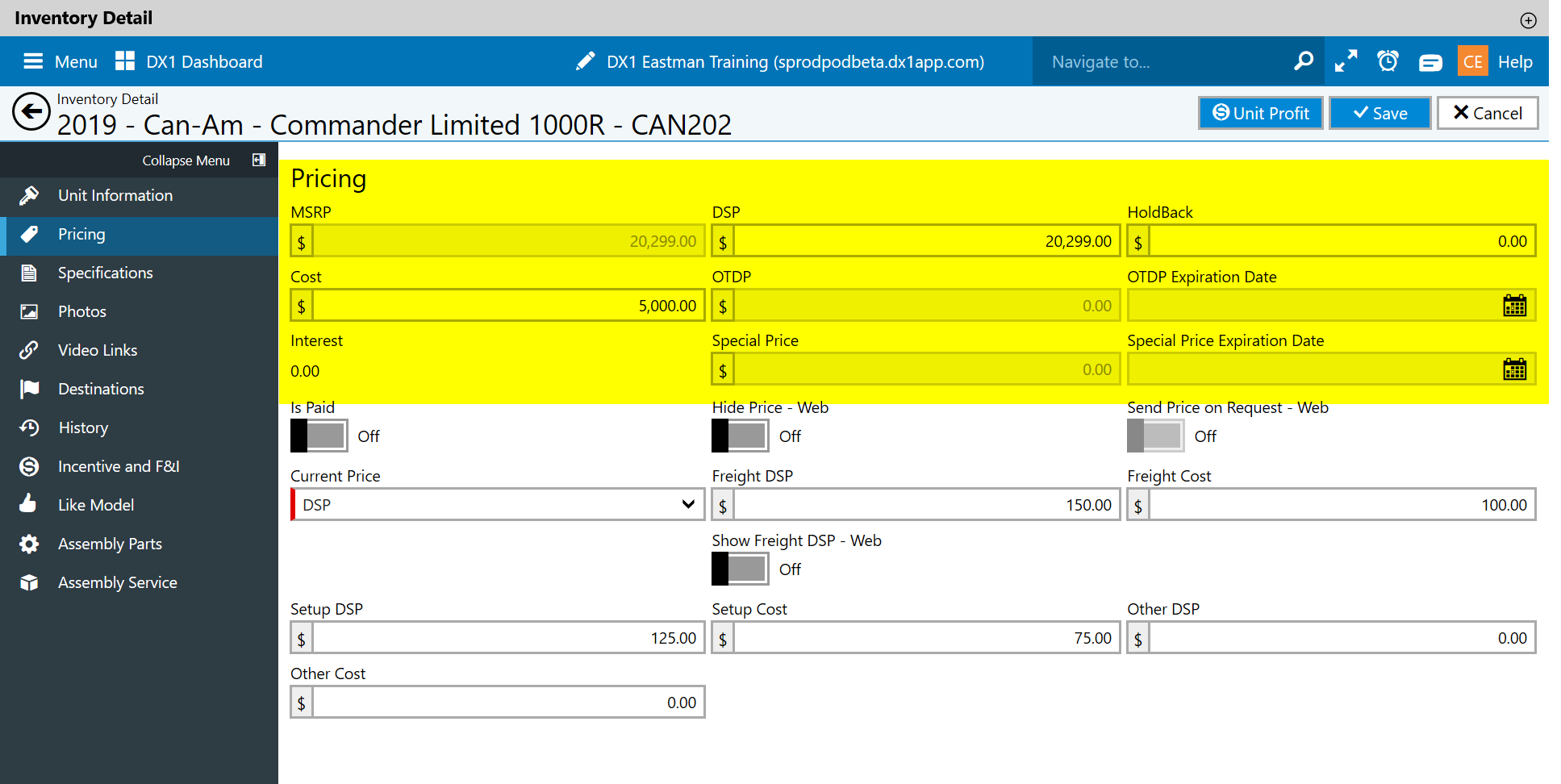Open Destinations section

(x=139, y=389)
